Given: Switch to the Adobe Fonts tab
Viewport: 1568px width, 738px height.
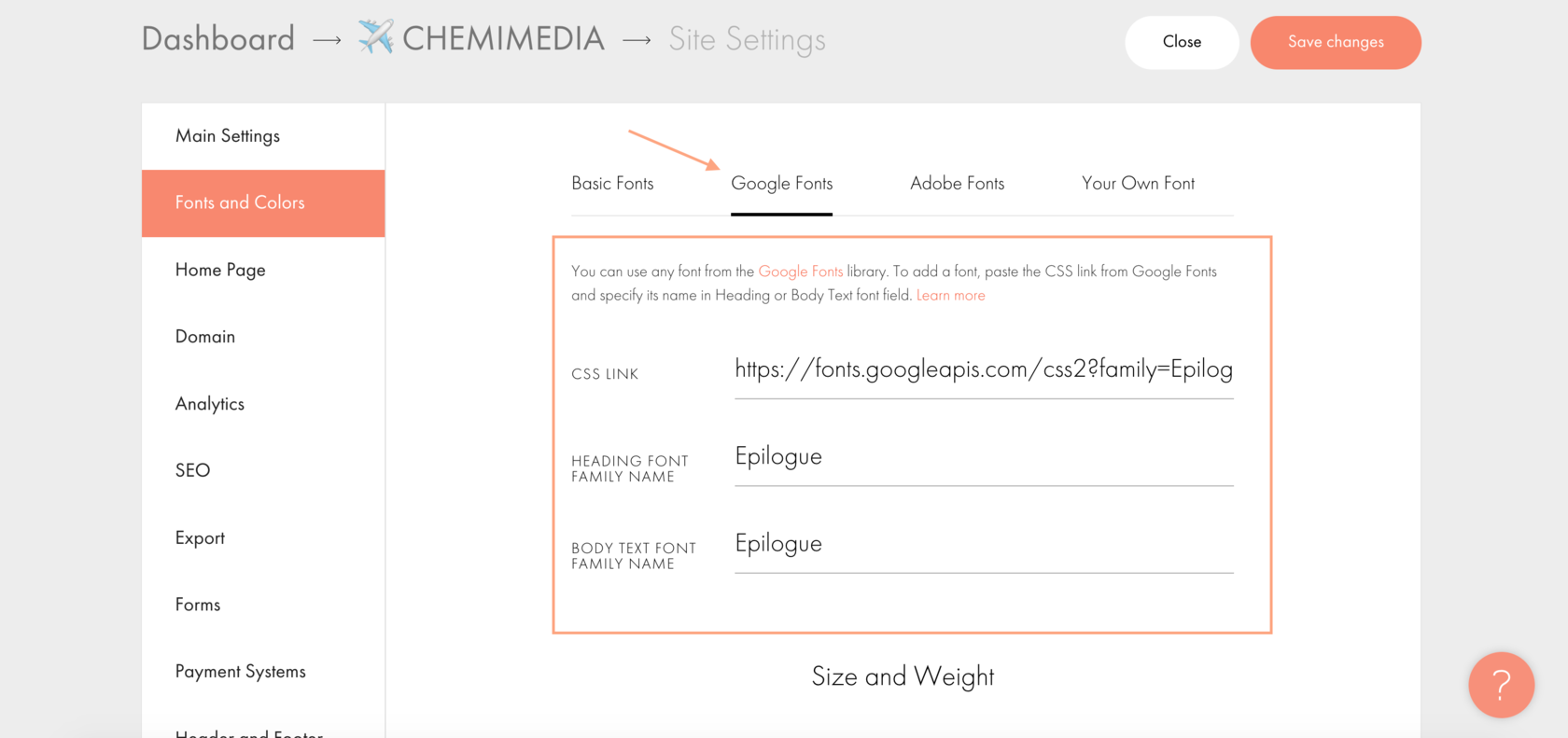Looking at the screenshot, I should click(957, 184).
